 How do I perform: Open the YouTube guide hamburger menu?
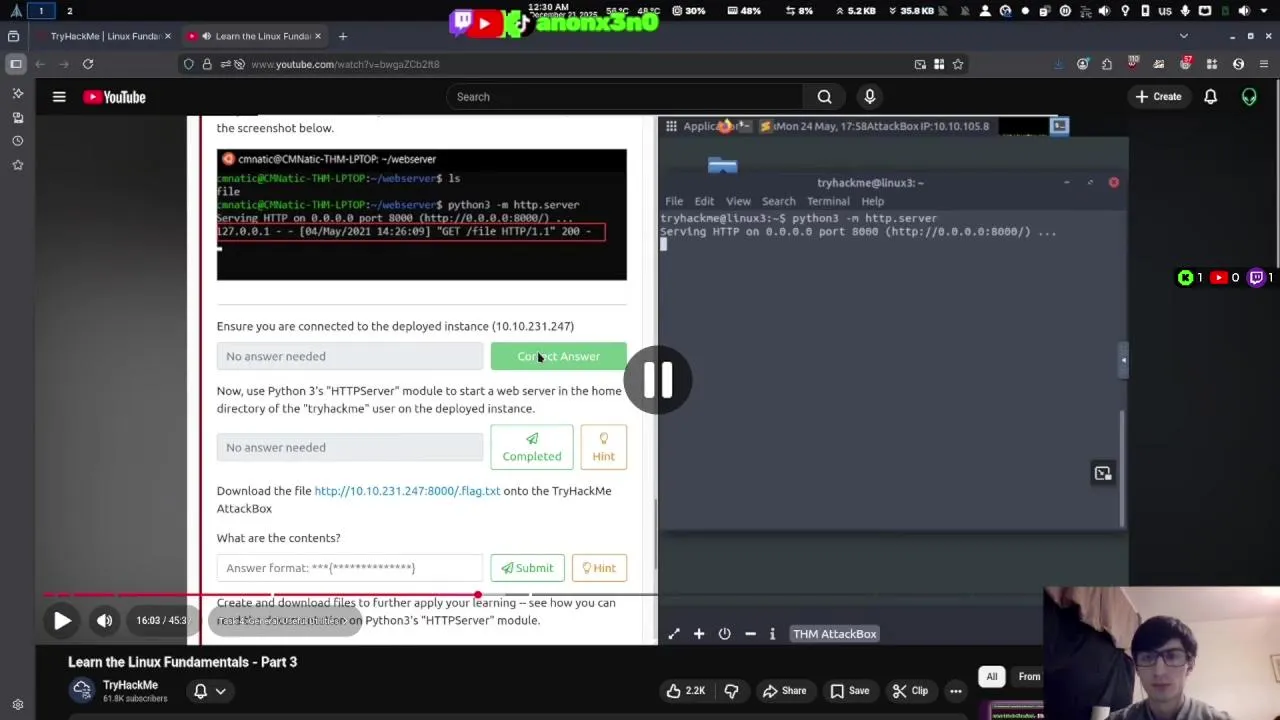click(59, 97)
